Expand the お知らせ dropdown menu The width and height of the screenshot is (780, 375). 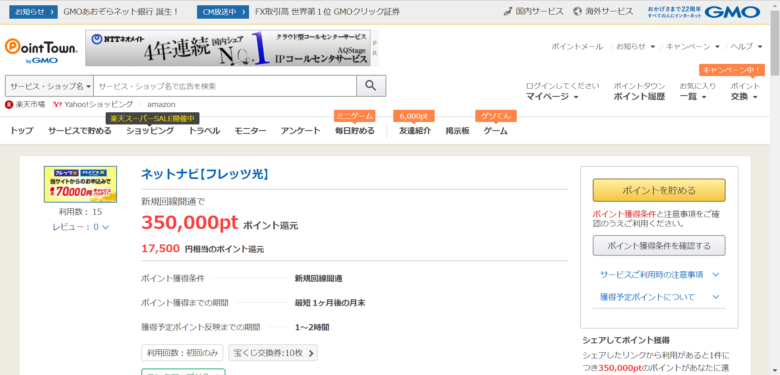tap(635, 46)
